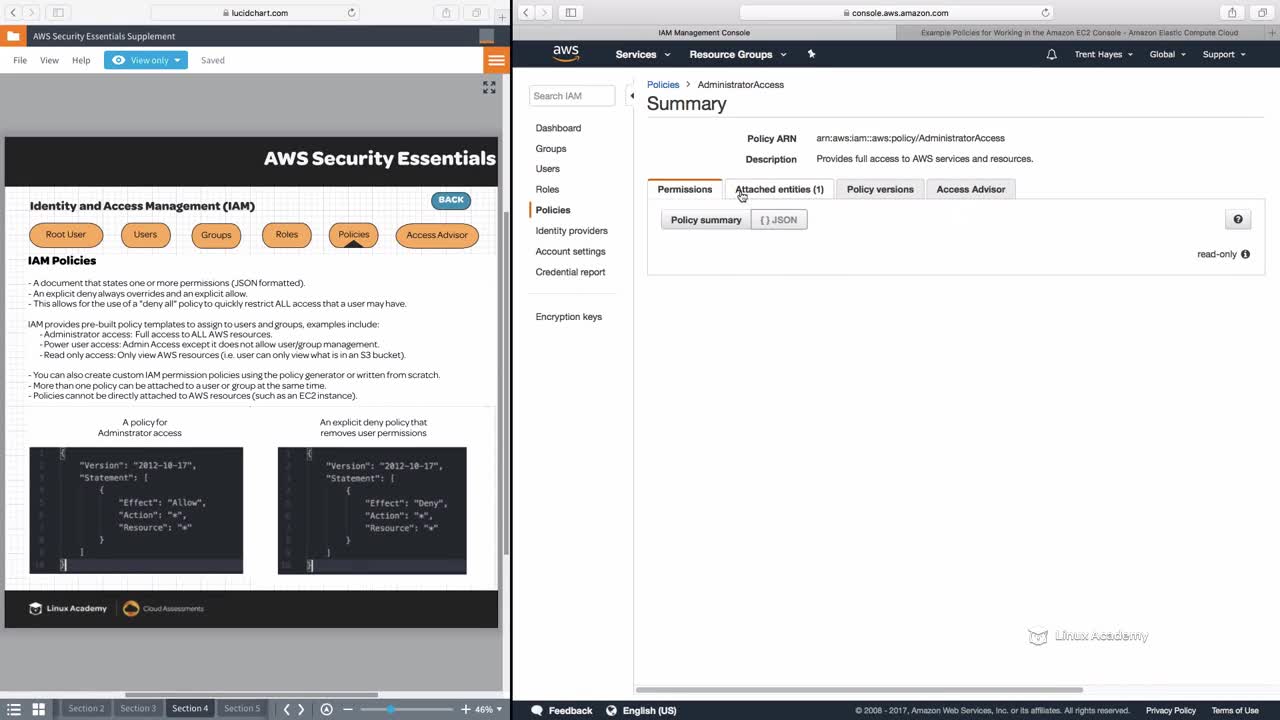1280x720 pixels.
Task: Open the Attached entities (1) tab
Action: tap(780, 189)
